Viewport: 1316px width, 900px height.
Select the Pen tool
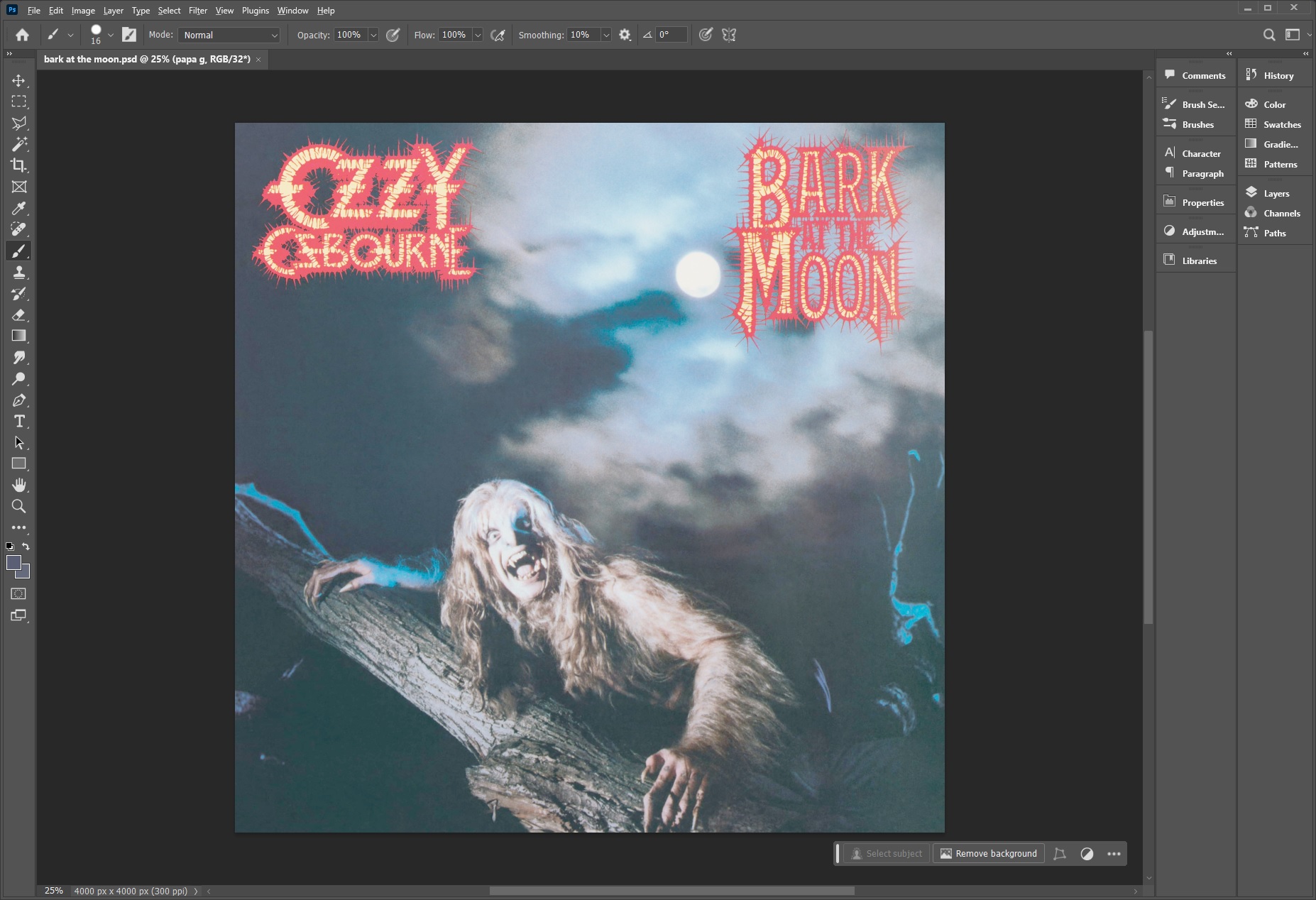click(19, 400)
